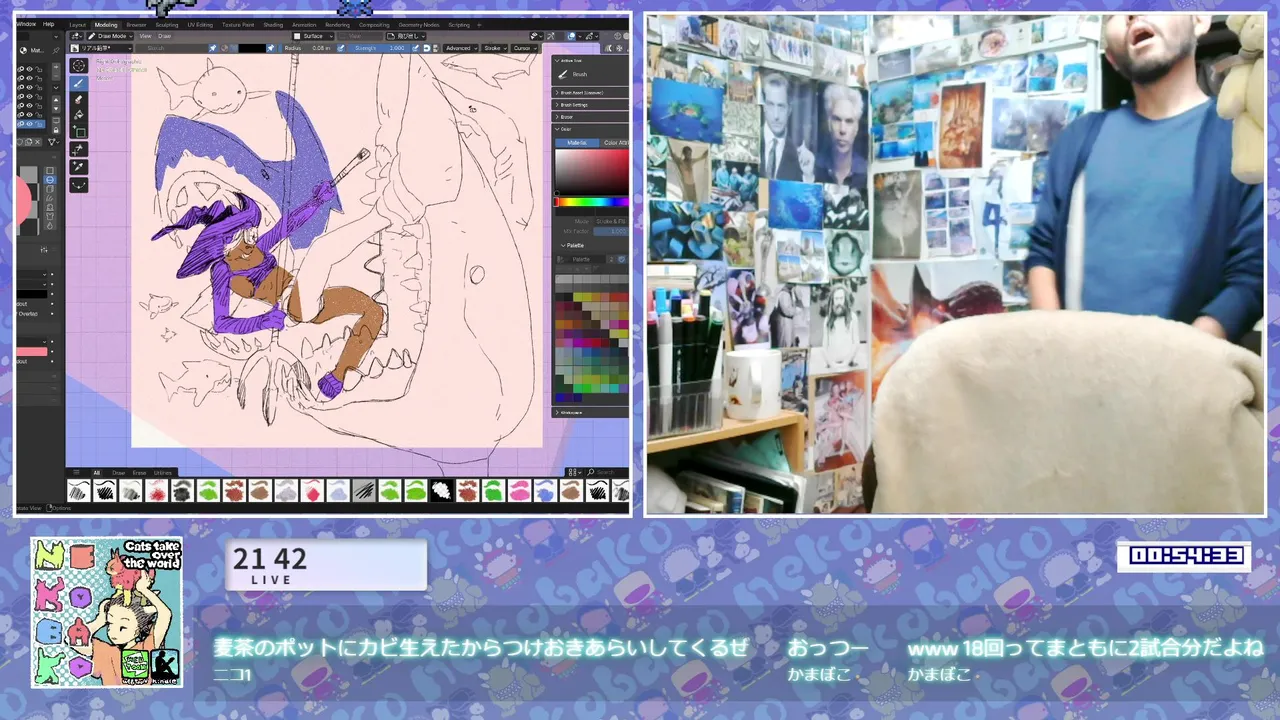
Task: Pick the dark gray hatching brush thumbnail
Action: 363,490
